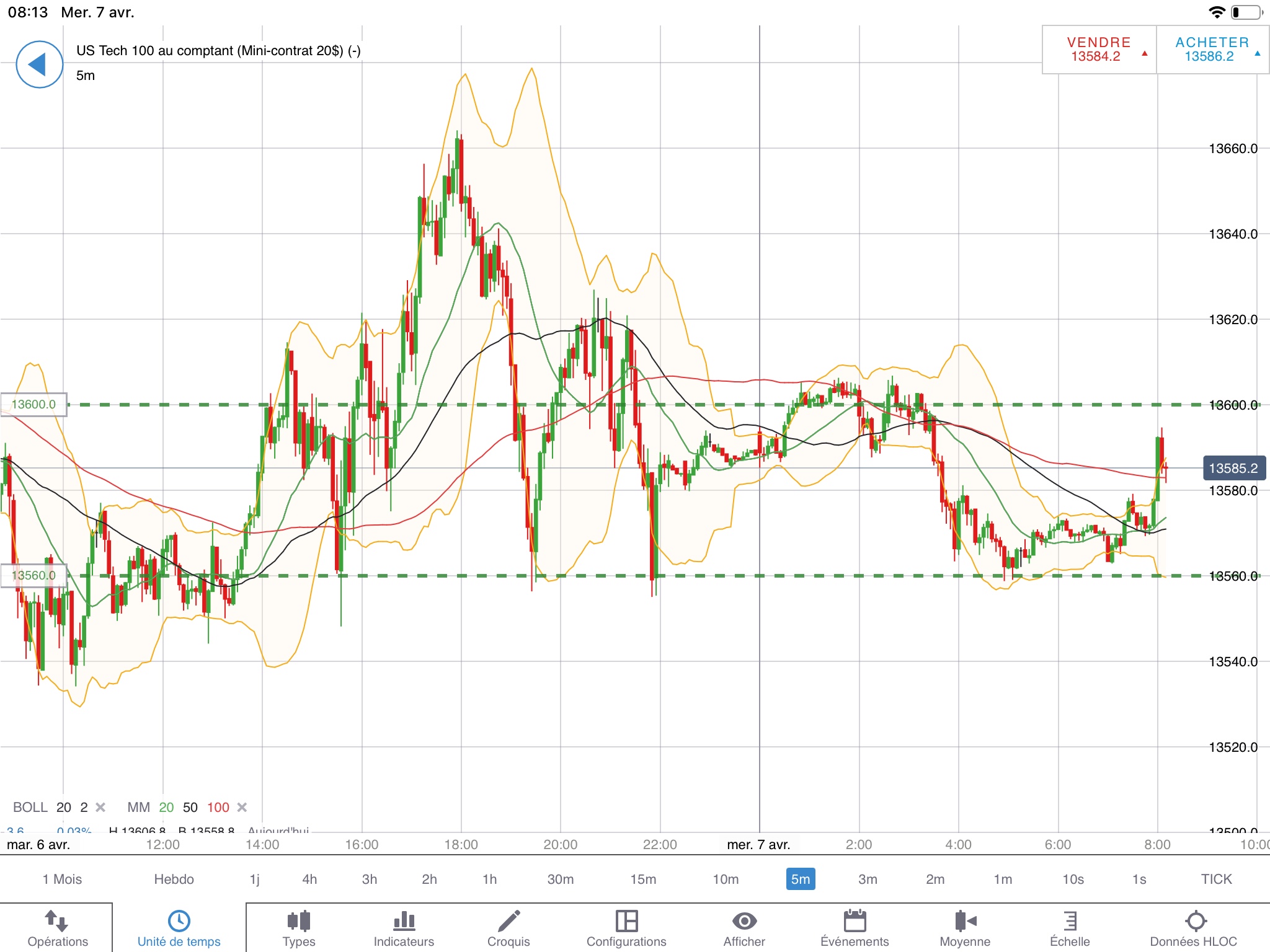This screenshot has height=952, width=1270.
Task: Choose the TICK timeframe
Action: [x=1216, y=879]
